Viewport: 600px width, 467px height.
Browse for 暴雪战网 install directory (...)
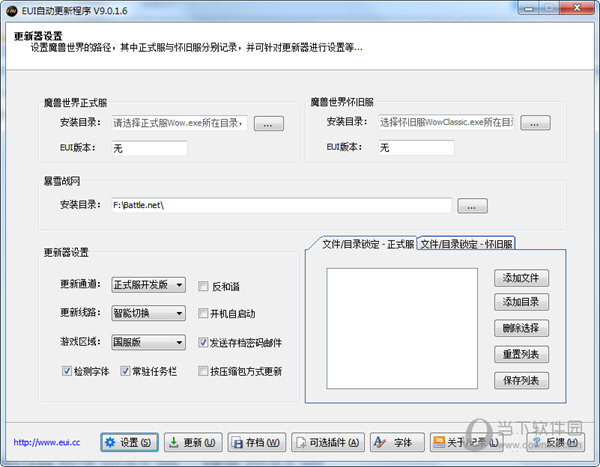pos(473,206)
